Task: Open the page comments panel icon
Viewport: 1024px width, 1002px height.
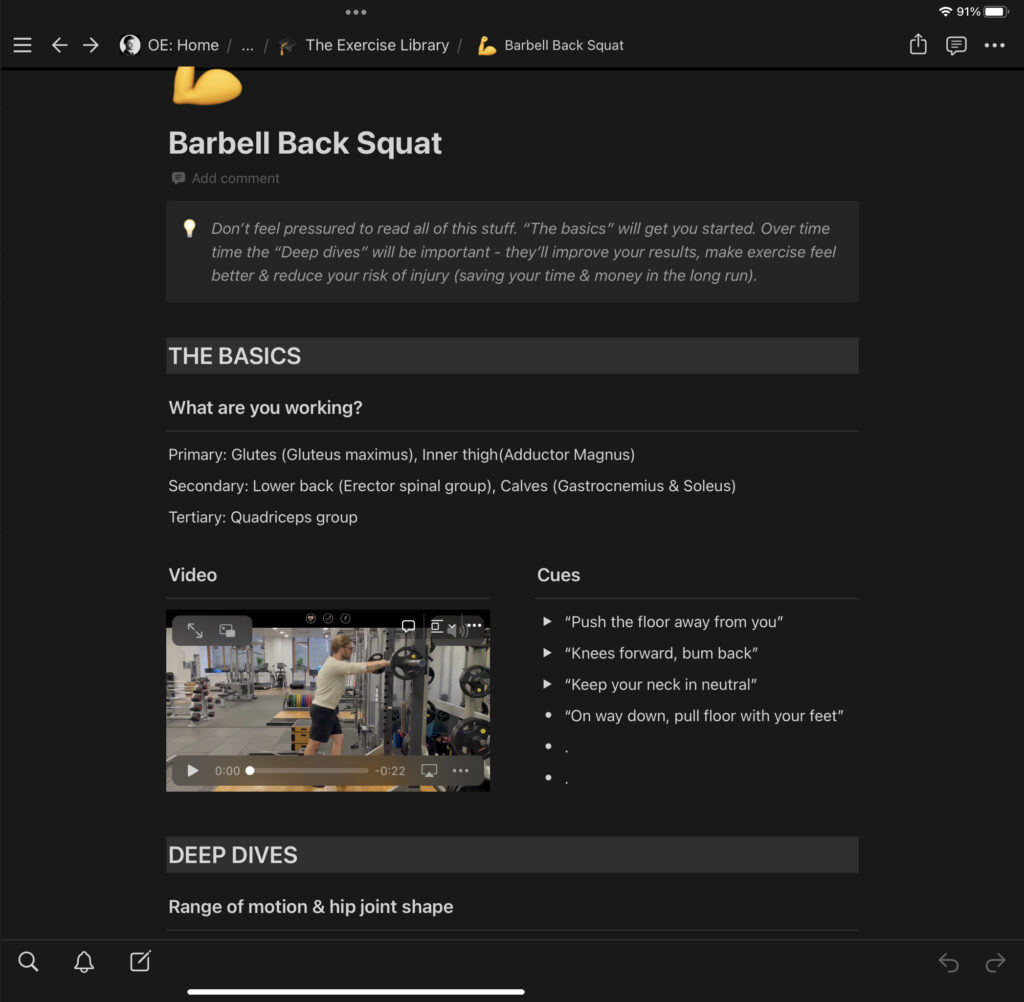Action: 956,45
